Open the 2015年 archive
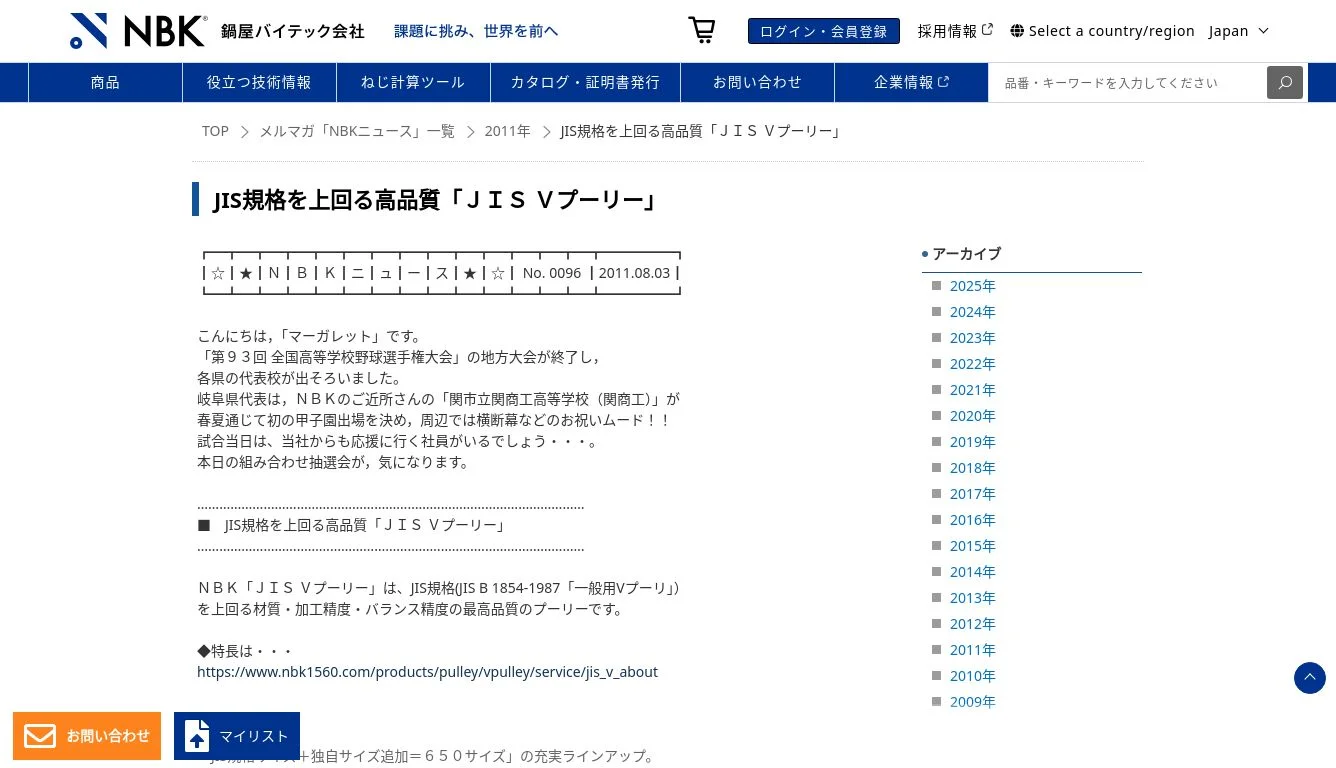Image resolution: width=1336 pixels, height=768 pixels. 973,546
